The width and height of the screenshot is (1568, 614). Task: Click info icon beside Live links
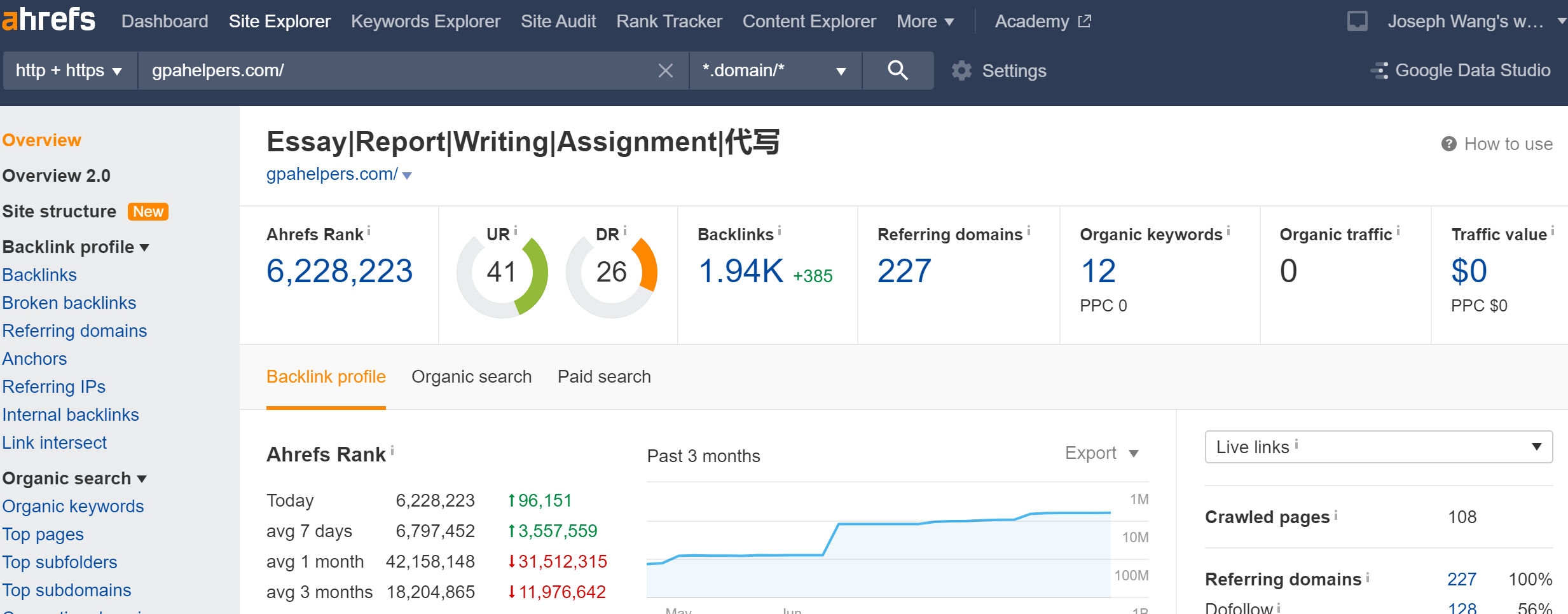click(1296, 444)
